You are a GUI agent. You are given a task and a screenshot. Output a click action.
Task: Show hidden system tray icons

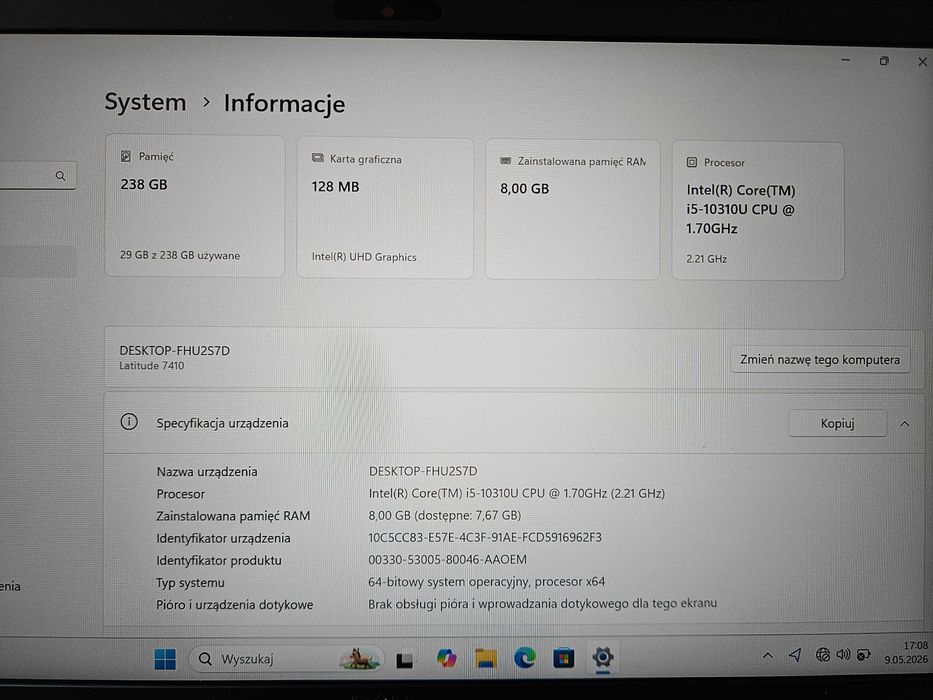coord(768,655)
